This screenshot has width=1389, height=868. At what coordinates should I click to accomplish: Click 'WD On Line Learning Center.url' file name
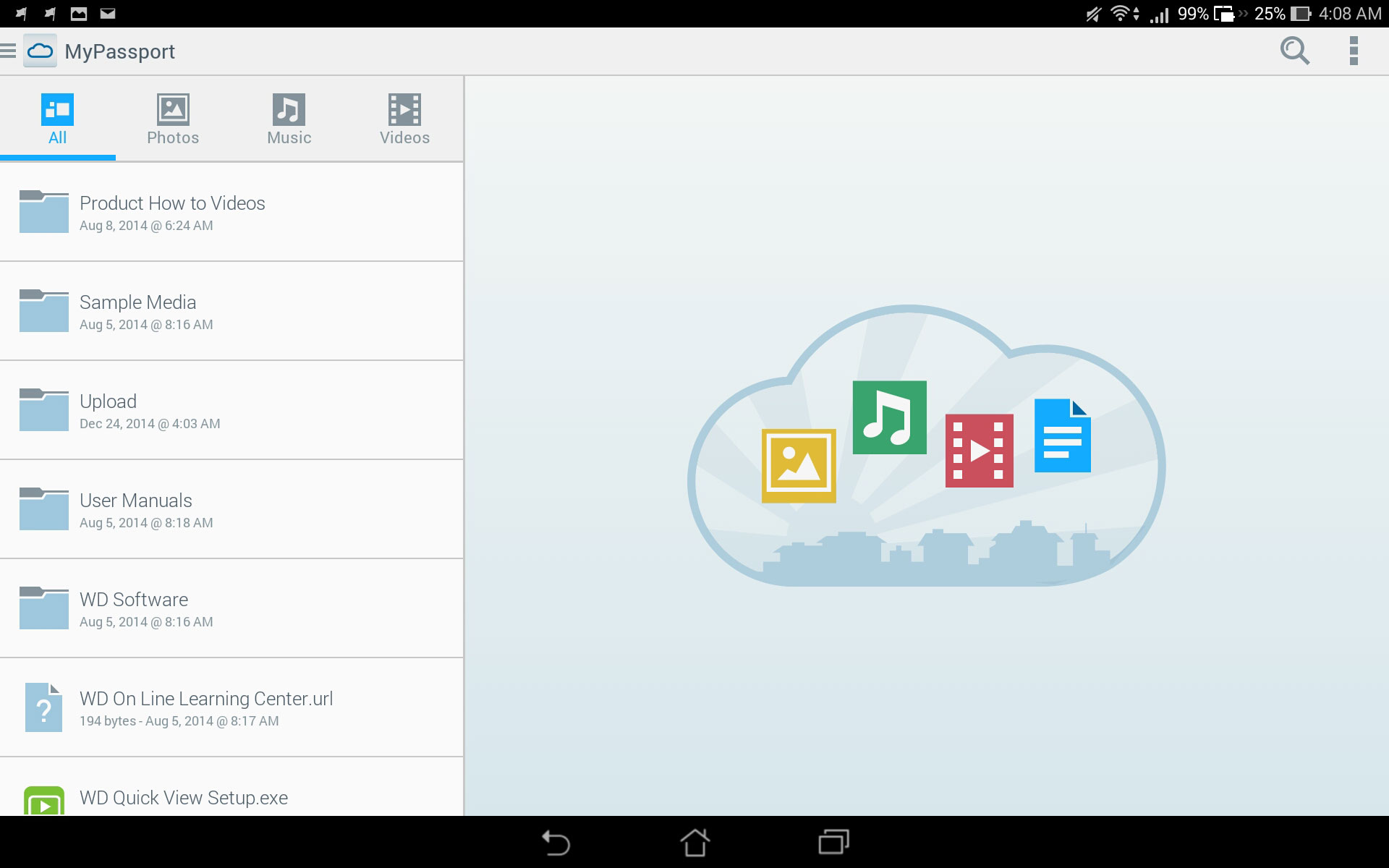click(x=206, y=699)
